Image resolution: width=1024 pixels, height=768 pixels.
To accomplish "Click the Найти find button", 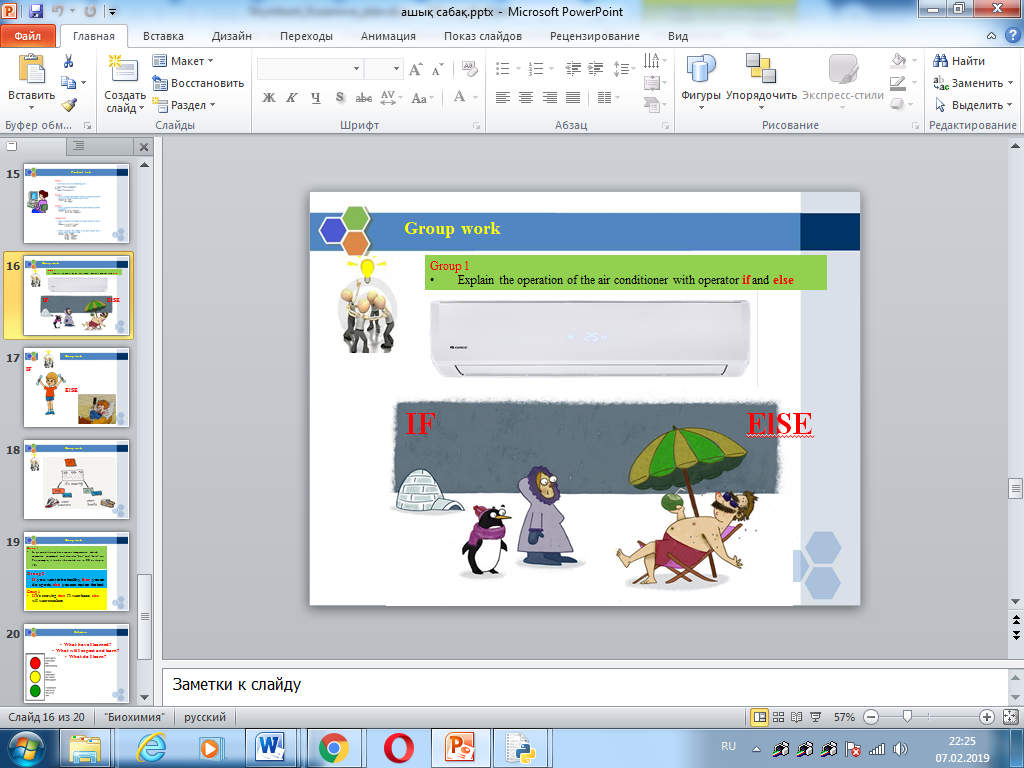I will pyautogui.click(x=959, y=61).
